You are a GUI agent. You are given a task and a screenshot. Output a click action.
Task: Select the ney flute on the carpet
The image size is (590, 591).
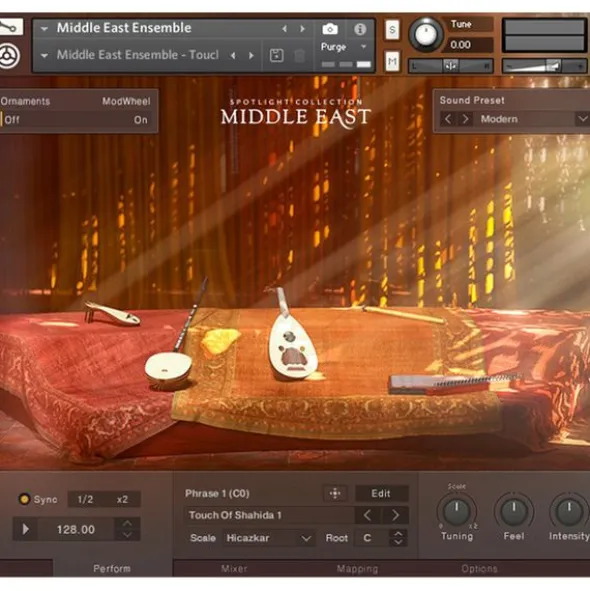(x=403, y=314)
